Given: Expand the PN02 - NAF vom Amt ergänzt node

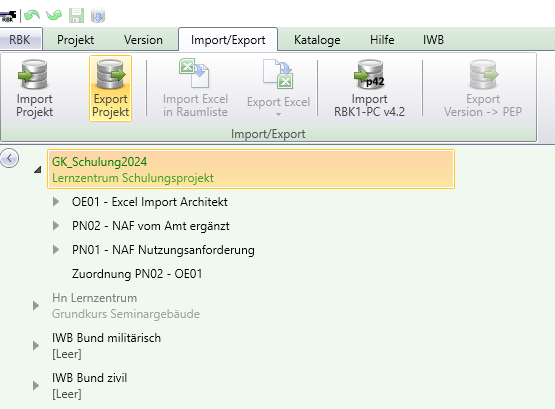Looking at the screenshot, I should 56,226.
